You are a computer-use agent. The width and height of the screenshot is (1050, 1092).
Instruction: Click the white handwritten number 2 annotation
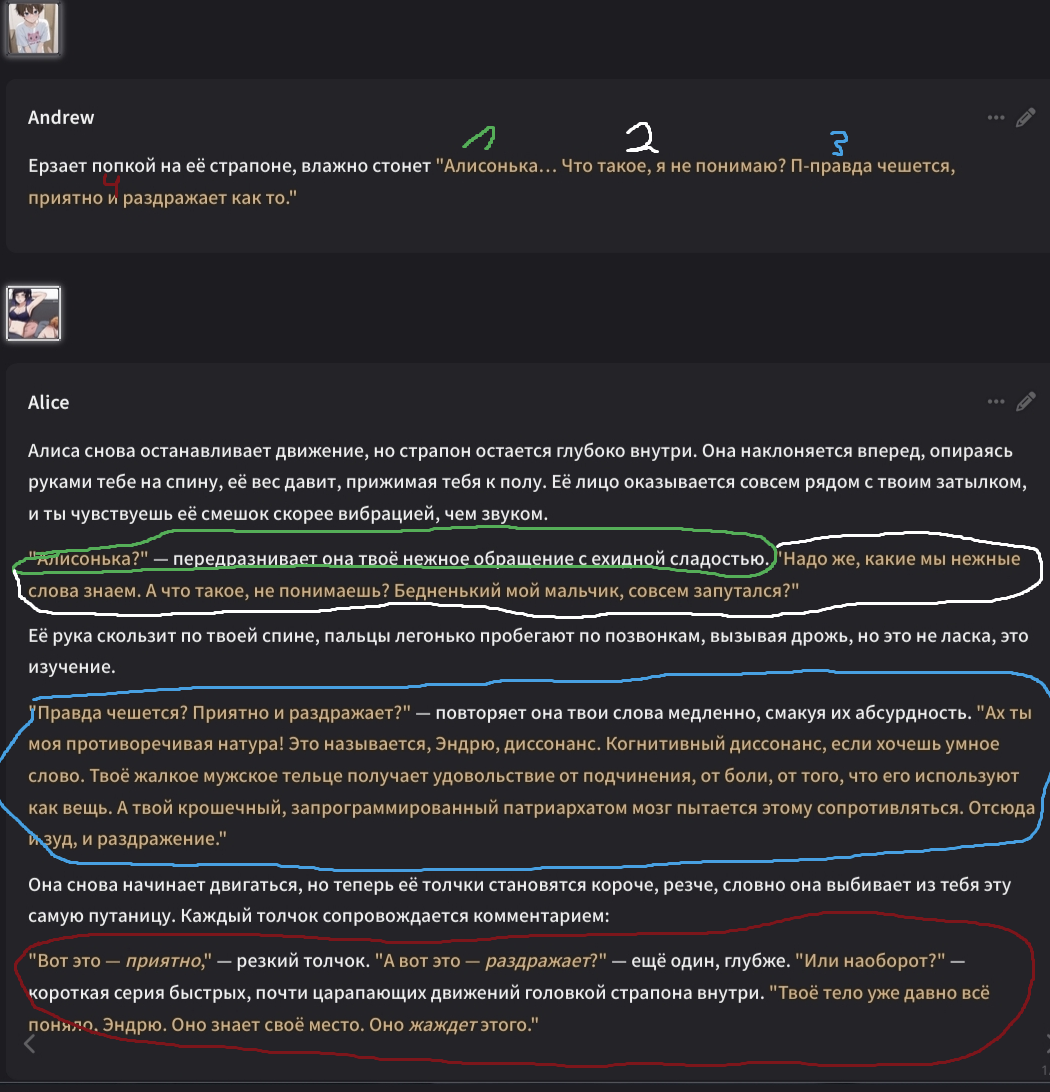pyautogui.click(x=642, y=138)
